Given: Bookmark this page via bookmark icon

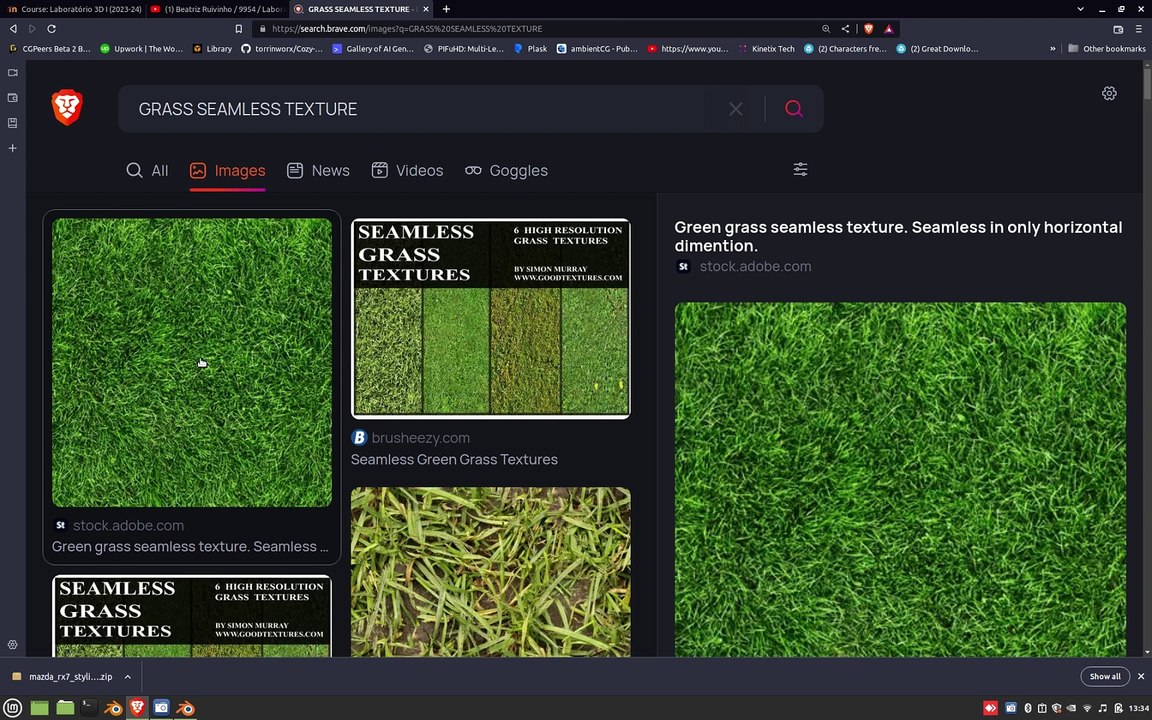Looking at the screenshot, I should pos(239,29).
